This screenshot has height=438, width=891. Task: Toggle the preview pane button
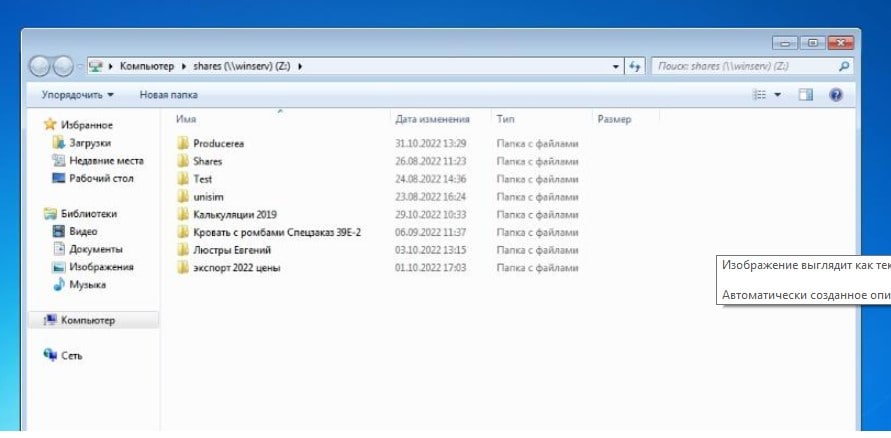tap(806, 95)
